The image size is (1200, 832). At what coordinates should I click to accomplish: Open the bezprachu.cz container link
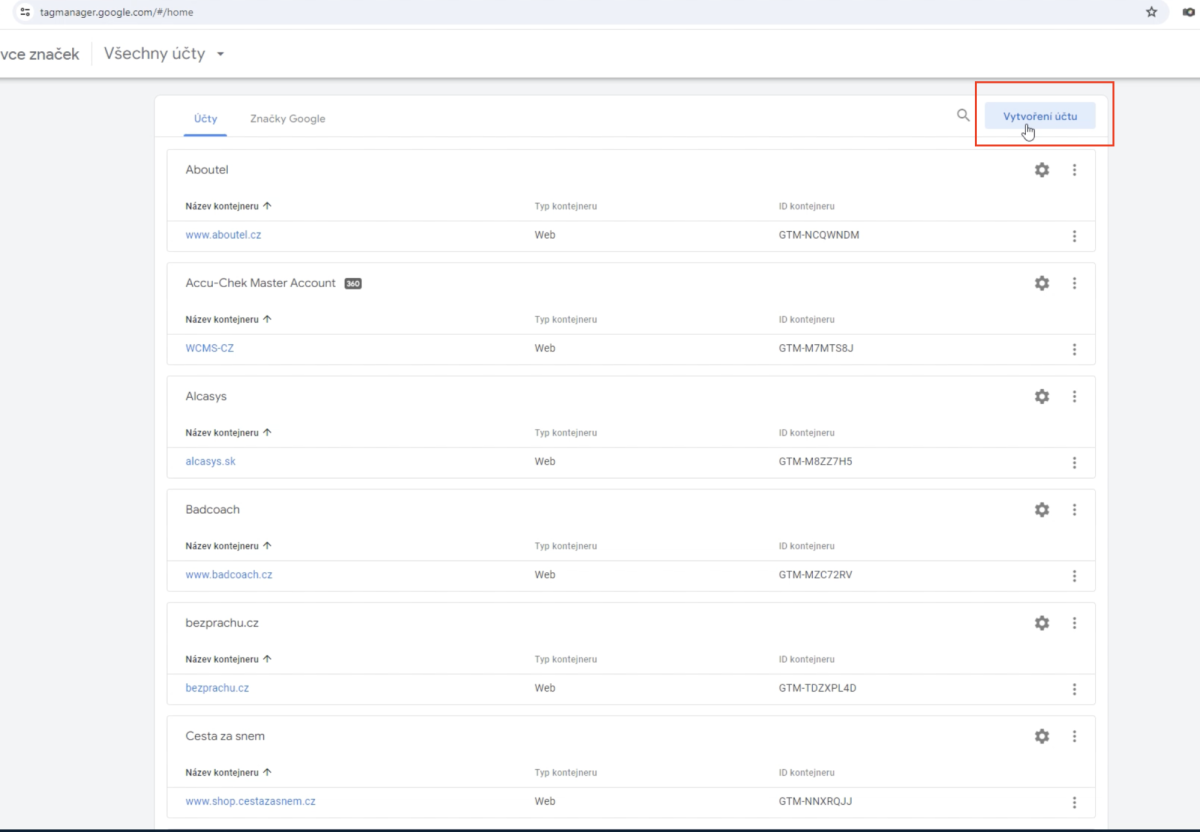[217, 688]
